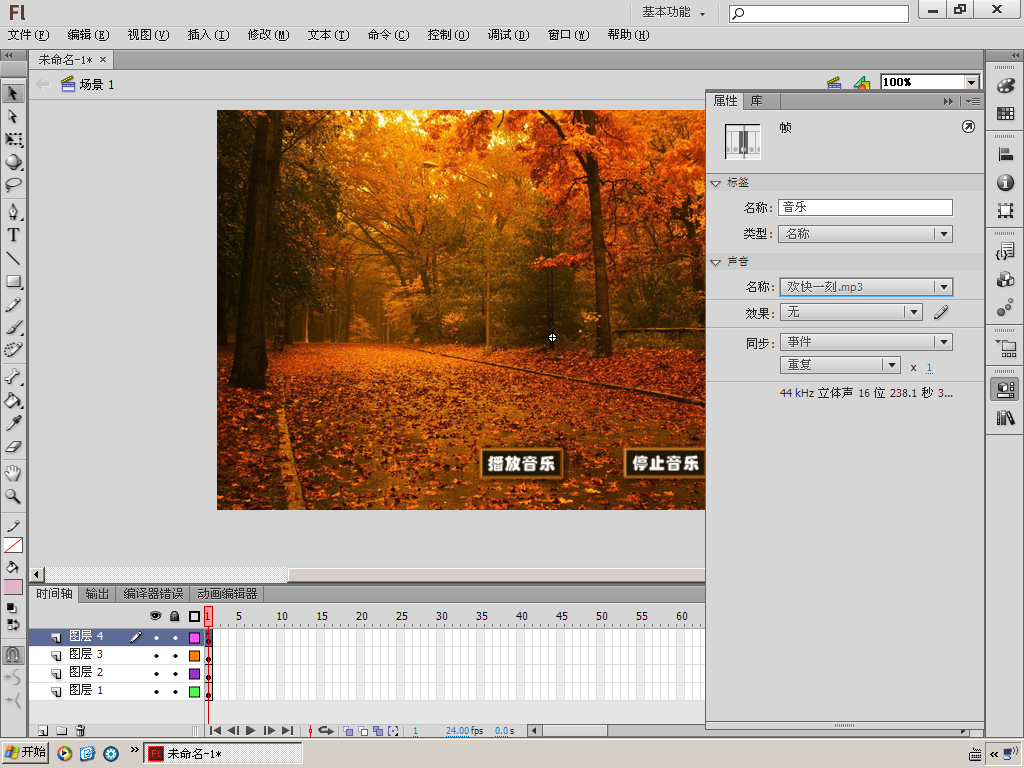
Task: Select the Pen tool
Action: pyautogui.click(x=12, y=212)
